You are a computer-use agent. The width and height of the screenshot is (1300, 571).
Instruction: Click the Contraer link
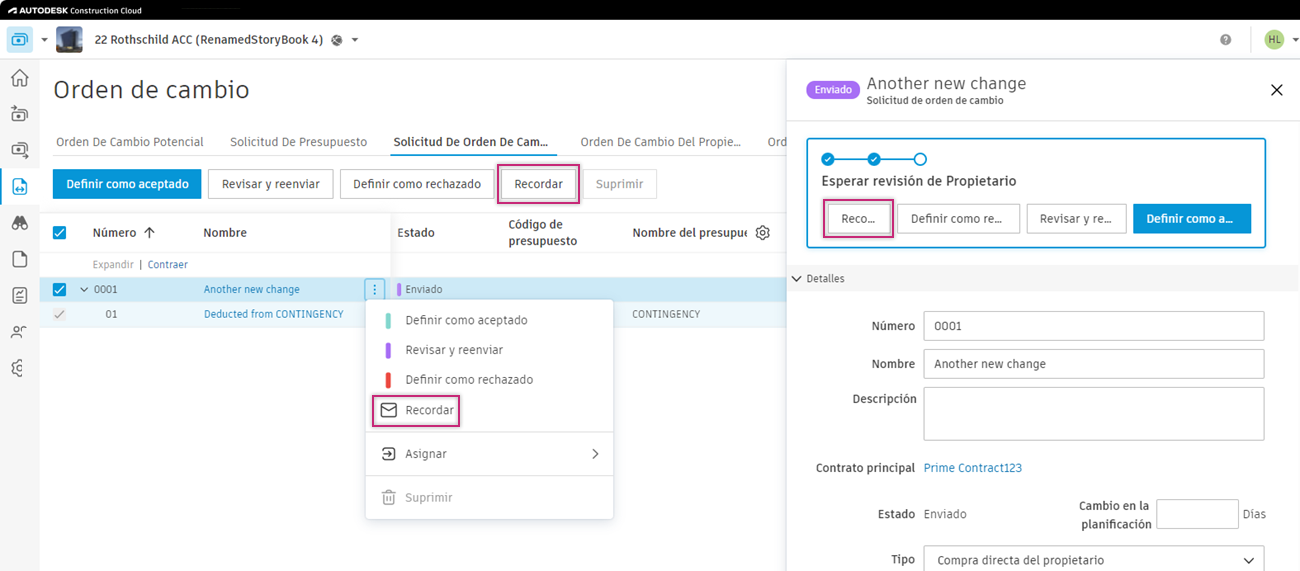[168, 265]
